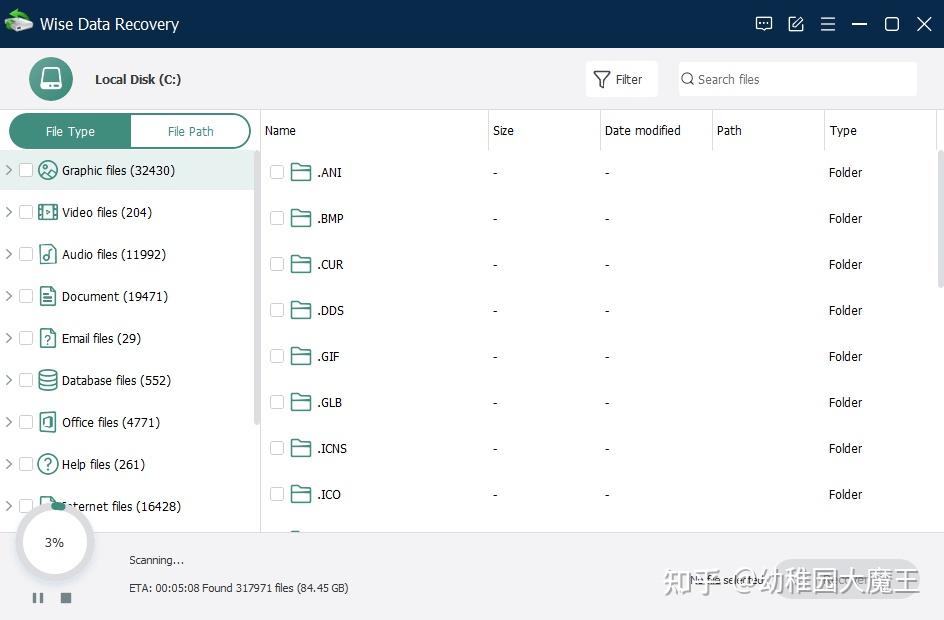Switch to the File Path tab
This screenshot has width=944, height=620.
(190, 131)
